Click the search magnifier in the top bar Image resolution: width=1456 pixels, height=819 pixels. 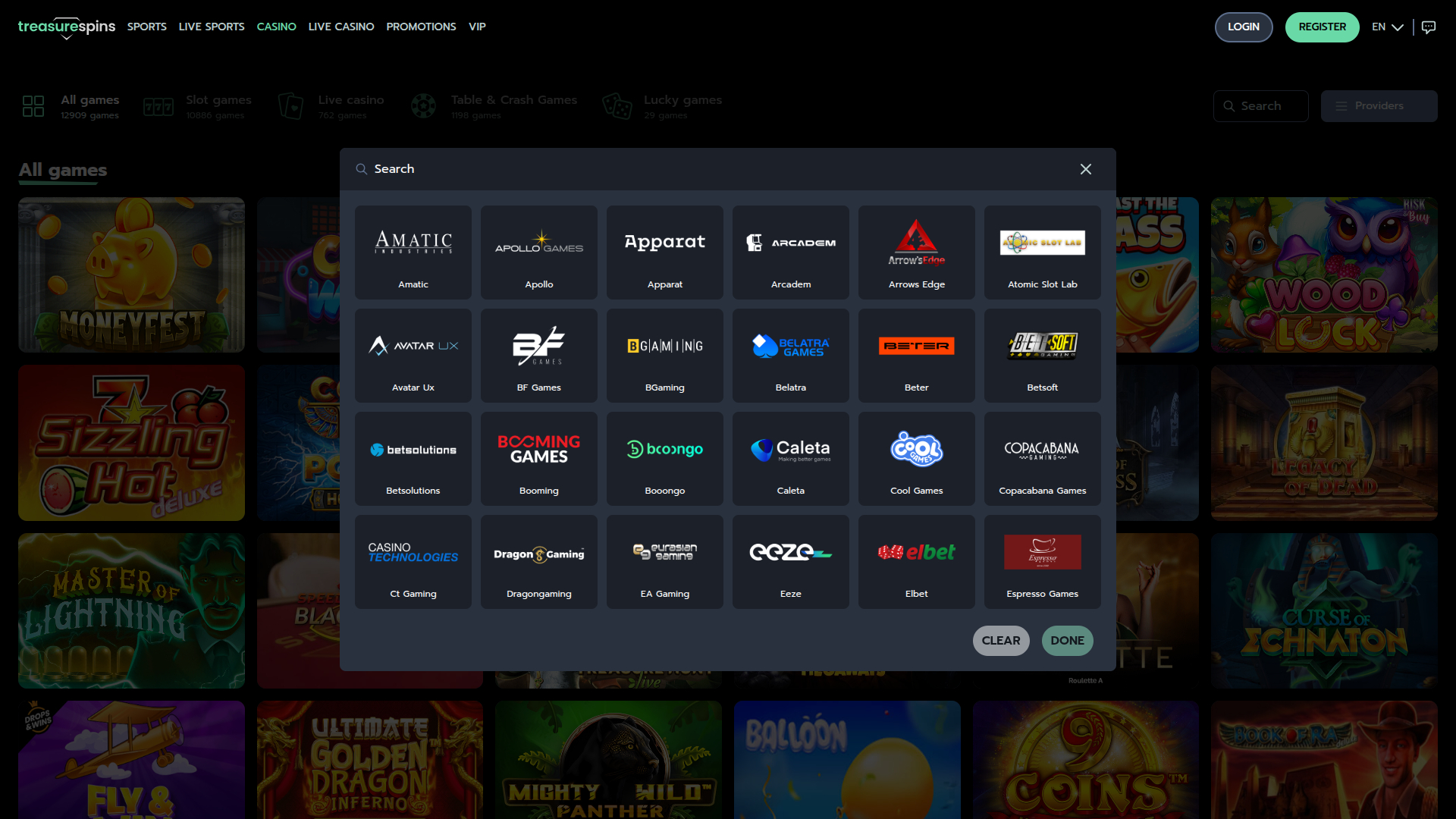[1230, 106]
